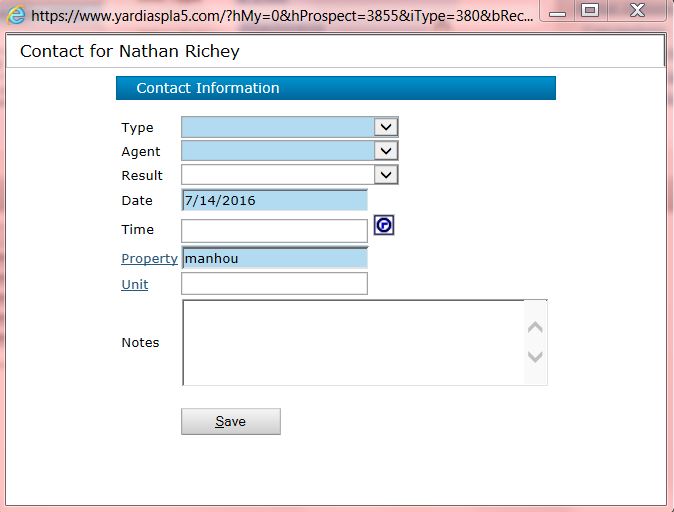
Task: Focus the empty Time input field
Action: 274,230
